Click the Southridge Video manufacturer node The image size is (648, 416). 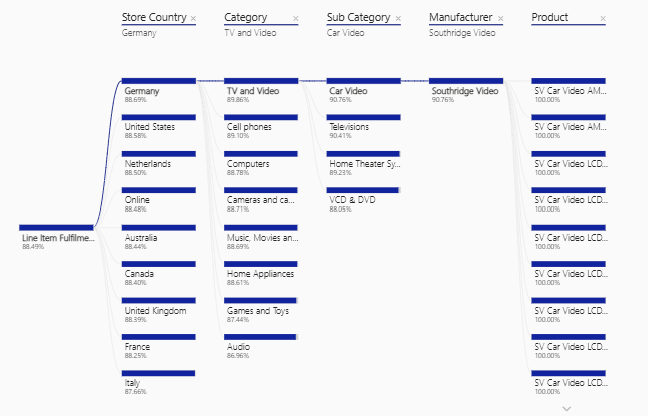point(466,92)
